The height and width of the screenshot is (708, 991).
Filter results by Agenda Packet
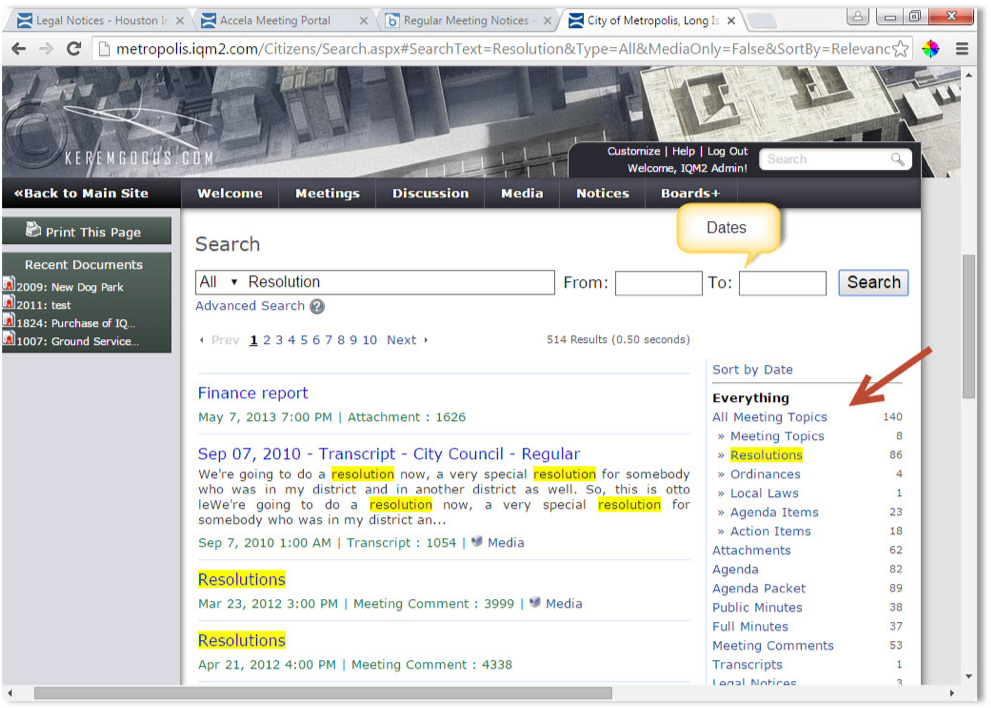pos(758,589)
